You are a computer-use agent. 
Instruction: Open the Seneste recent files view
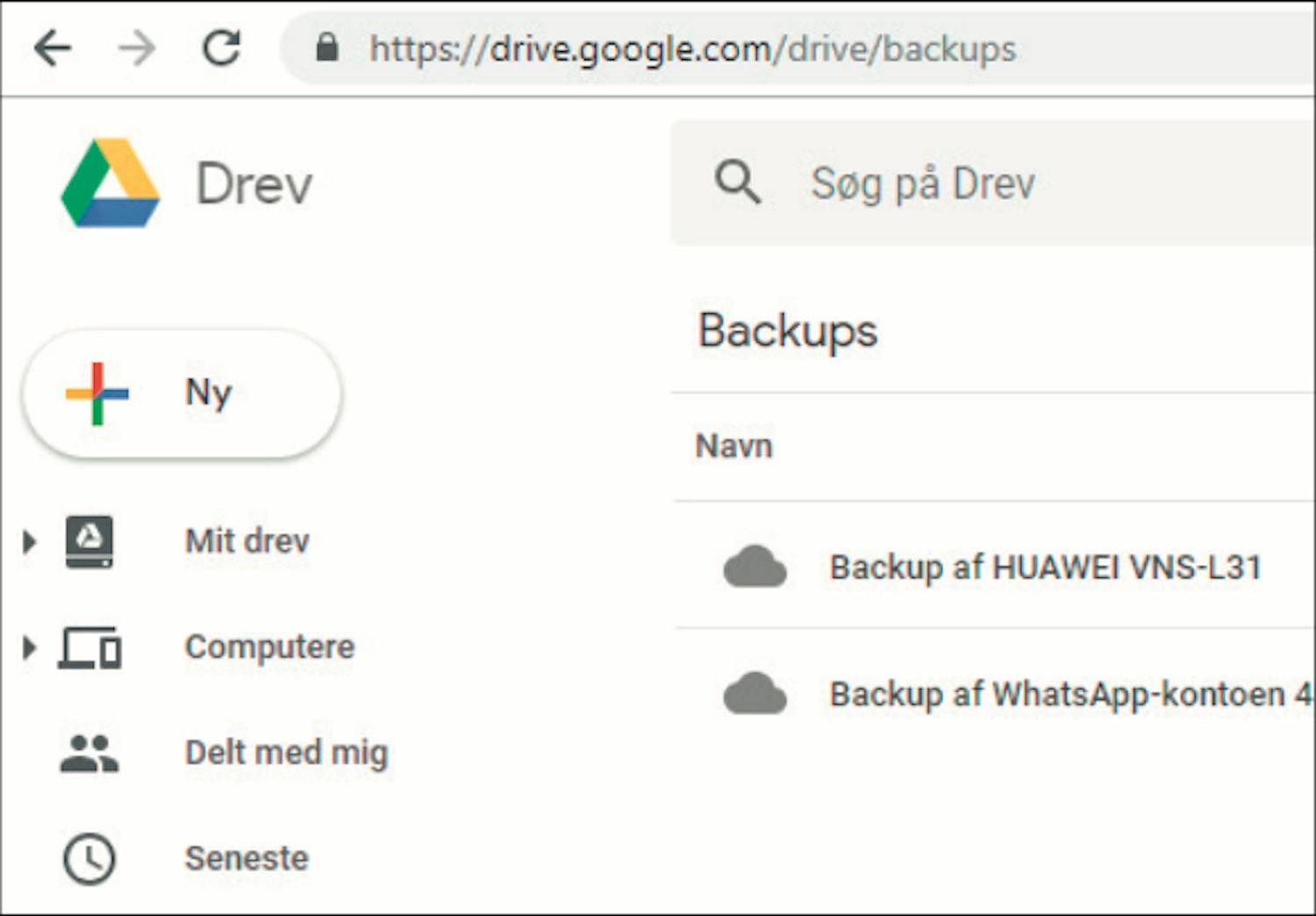pyautogui.click(x=247, y=858)
